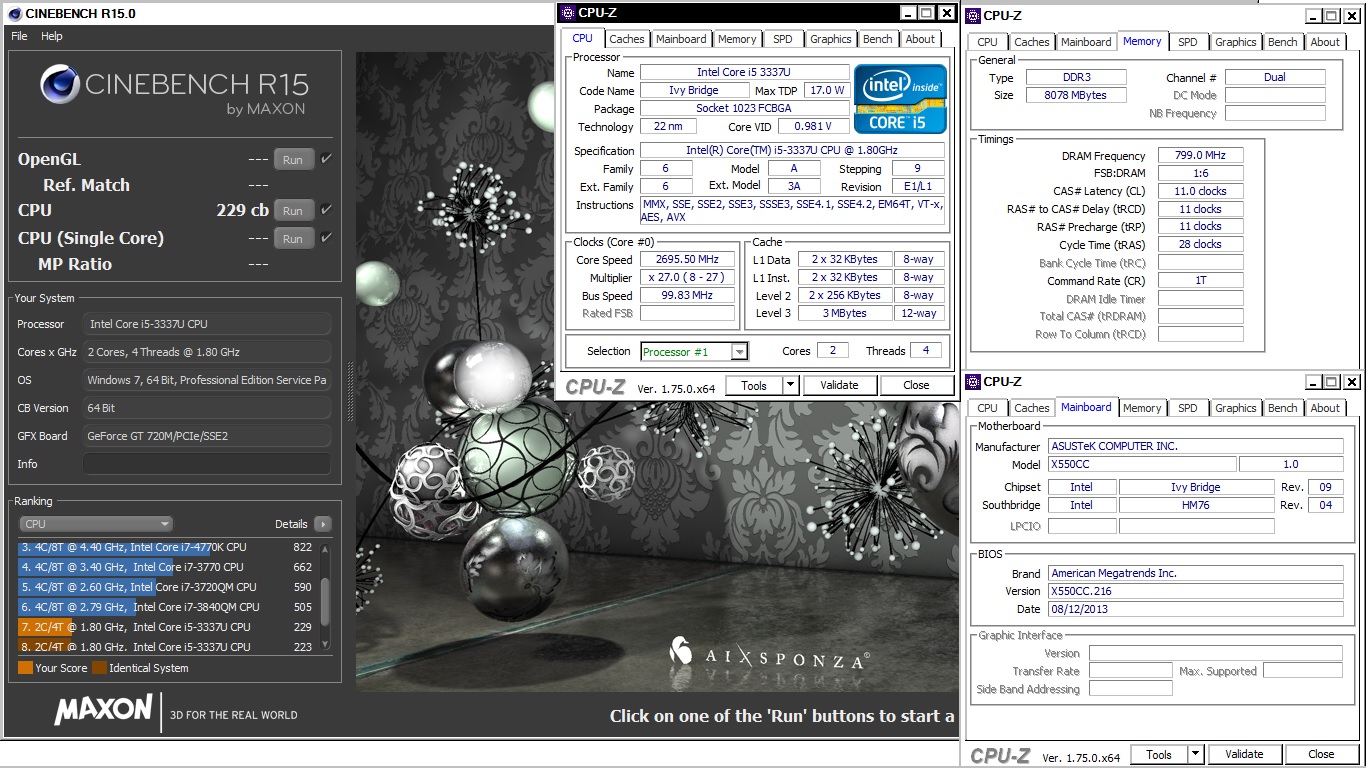Click mainboard model value X550CC
This screenshot has width=1366, height=768.
point(1140,464)
